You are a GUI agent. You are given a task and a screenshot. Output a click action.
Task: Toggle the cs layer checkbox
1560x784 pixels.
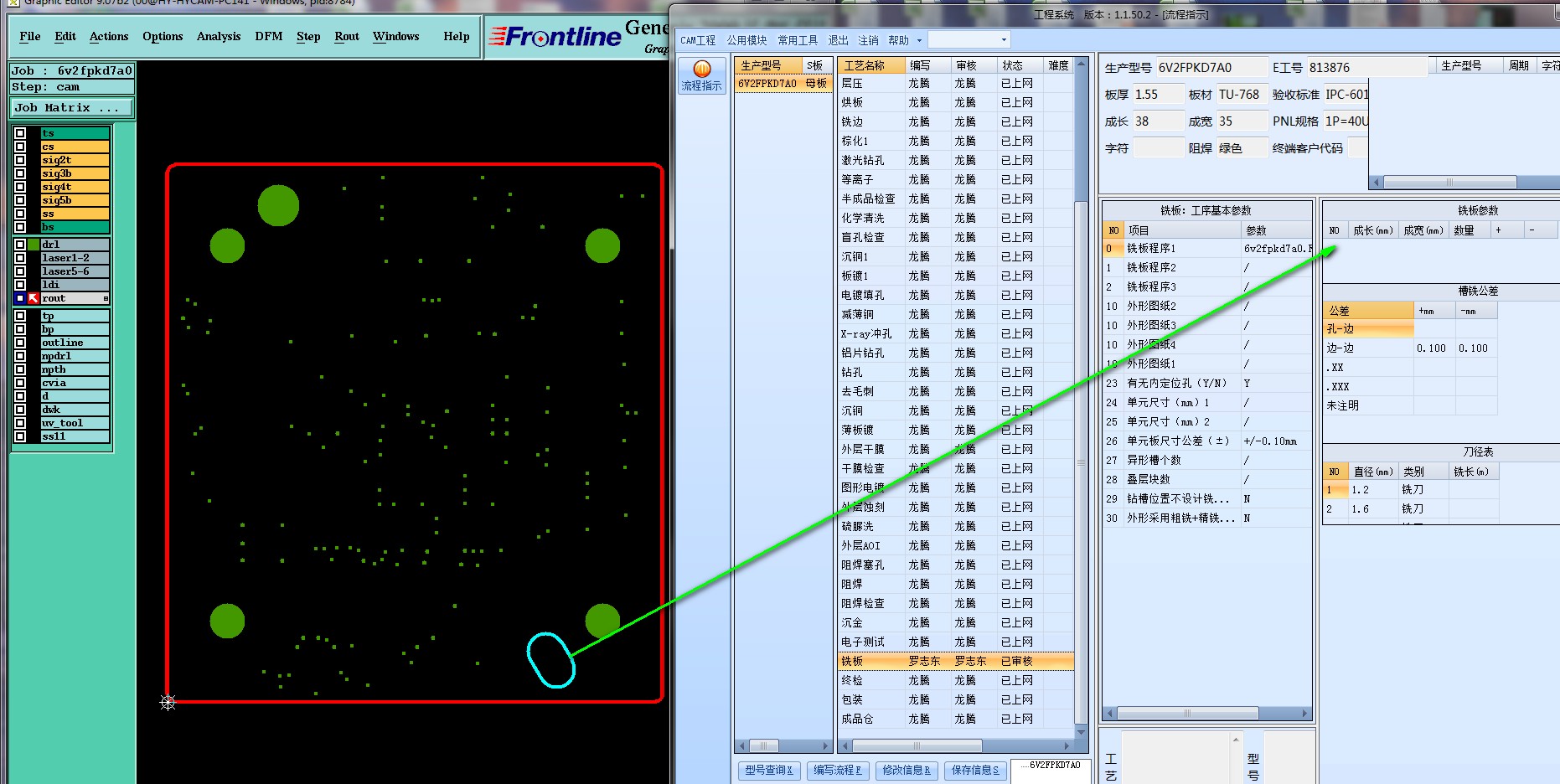click(20, 147)
